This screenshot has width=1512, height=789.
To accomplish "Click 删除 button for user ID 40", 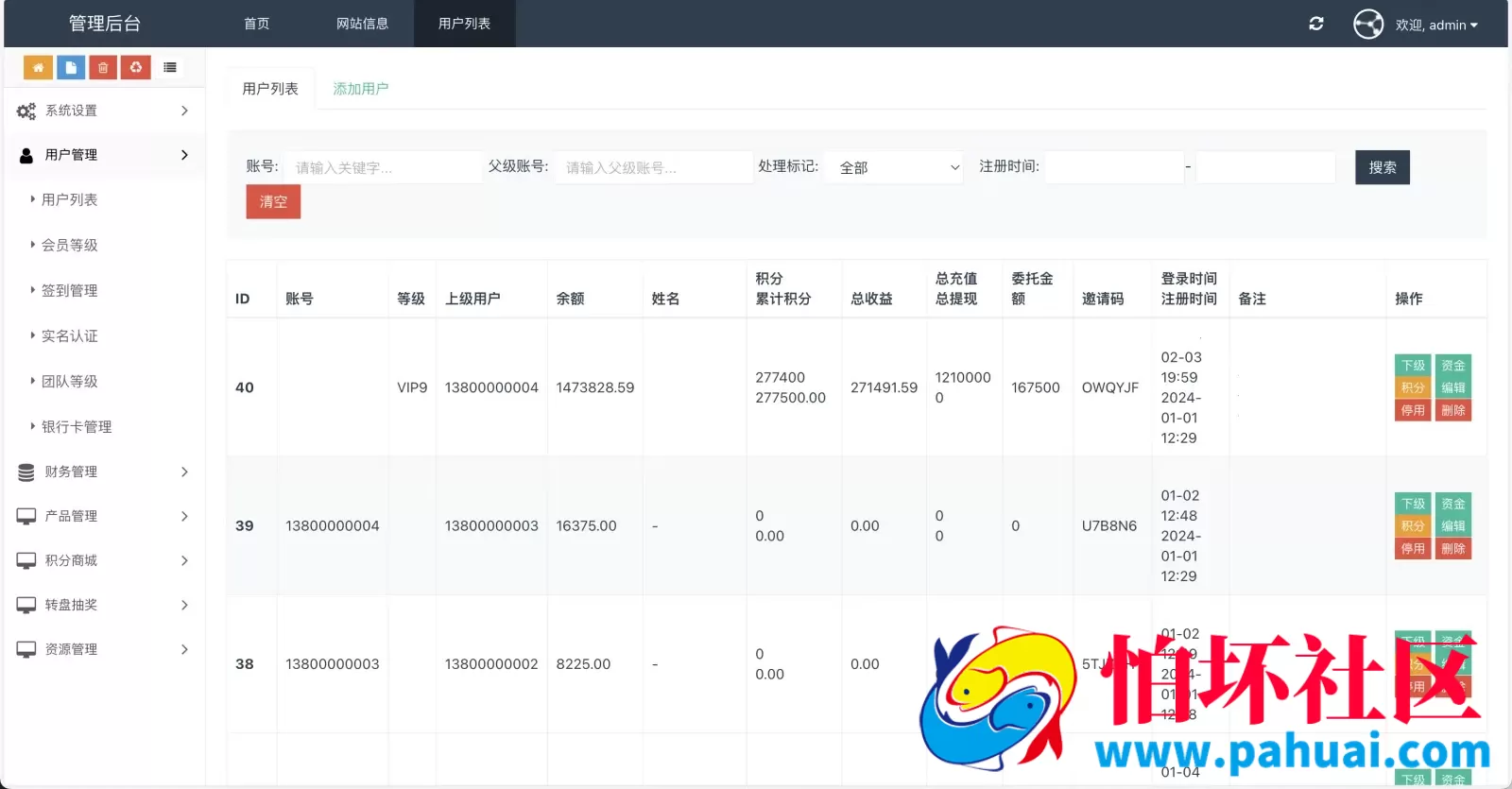I will [x=1453, y=410].
